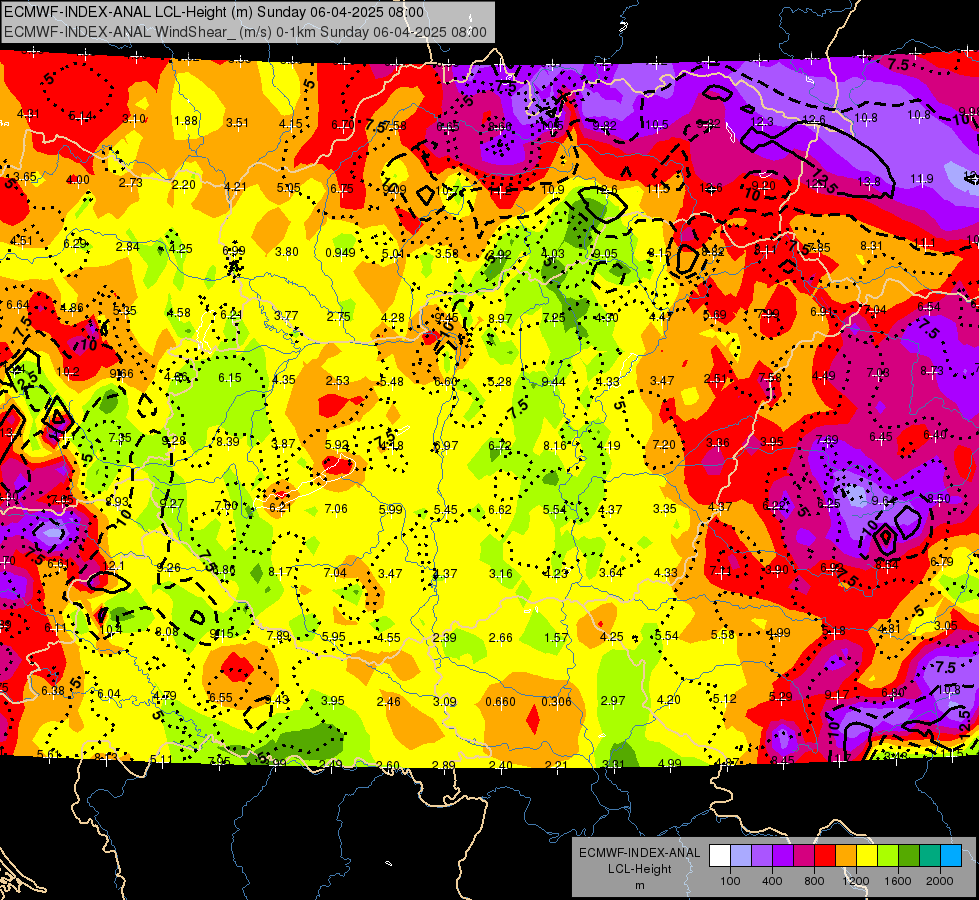Click the grid value 8.97

click(500, 319)
